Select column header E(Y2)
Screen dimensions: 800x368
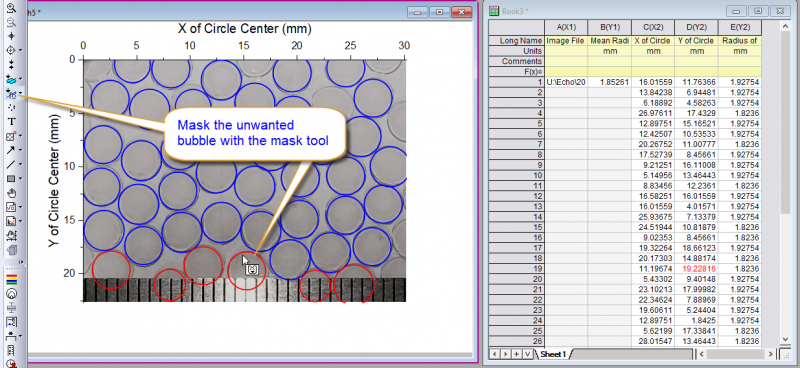point(739,28)
